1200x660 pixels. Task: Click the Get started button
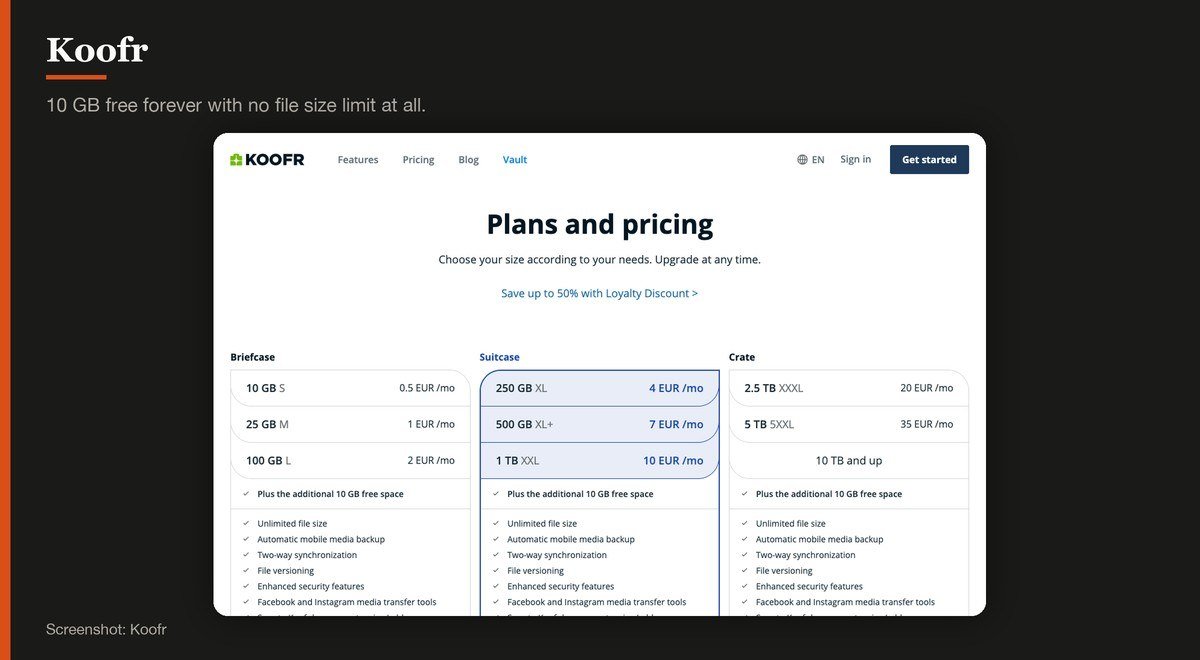click(x=929, y=160)
